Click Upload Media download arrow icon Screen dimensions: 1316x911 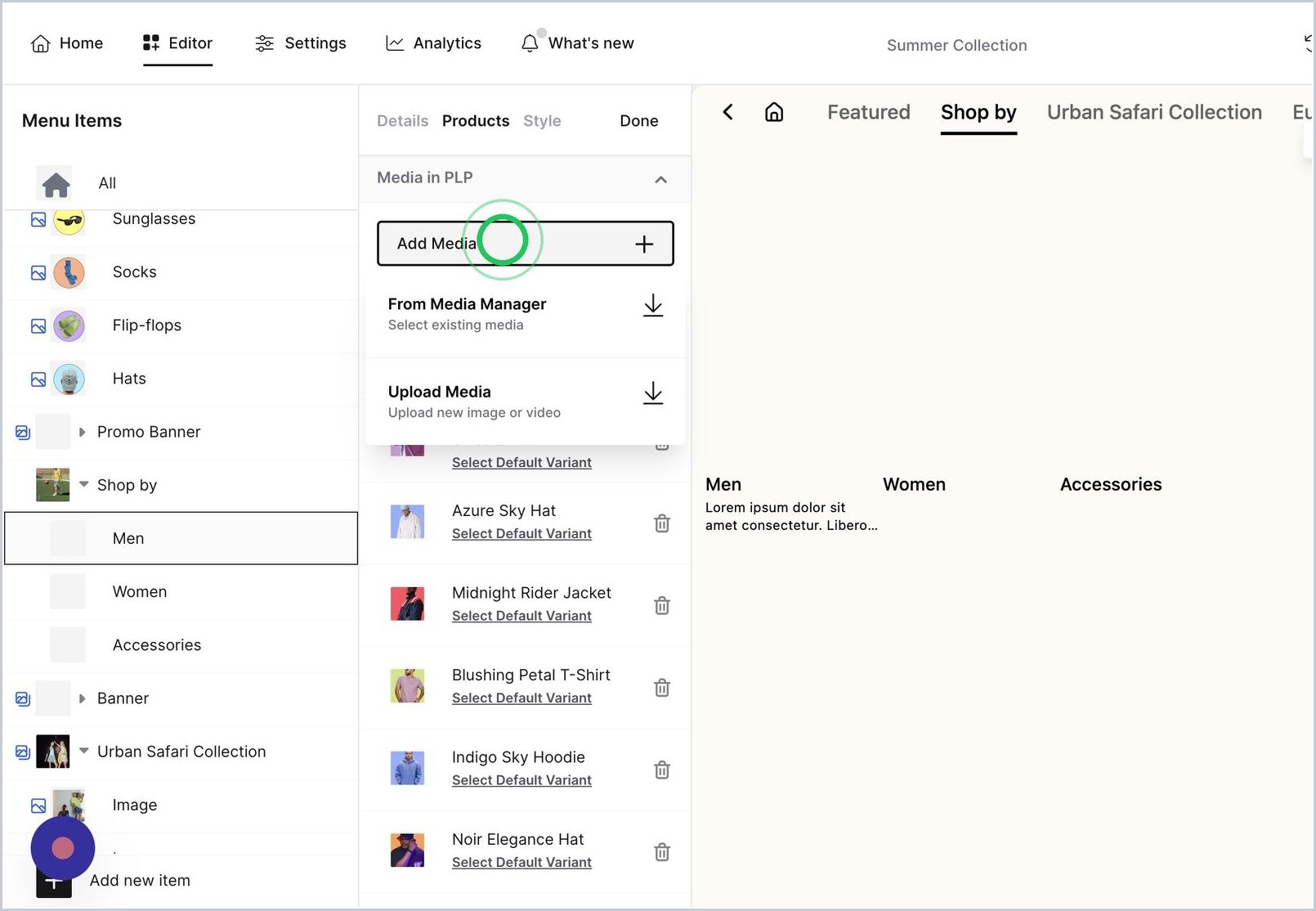[x=652, y=393]
